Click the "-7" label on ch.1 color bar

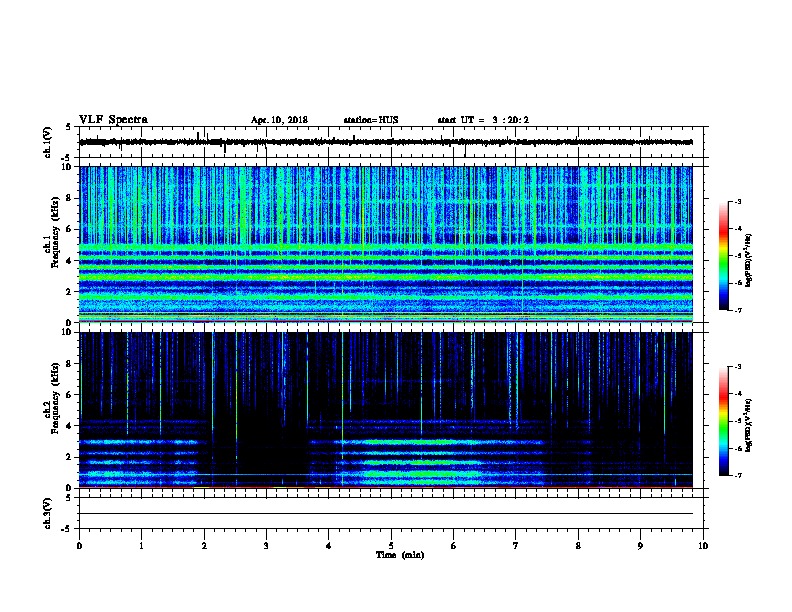coord(738,310)
